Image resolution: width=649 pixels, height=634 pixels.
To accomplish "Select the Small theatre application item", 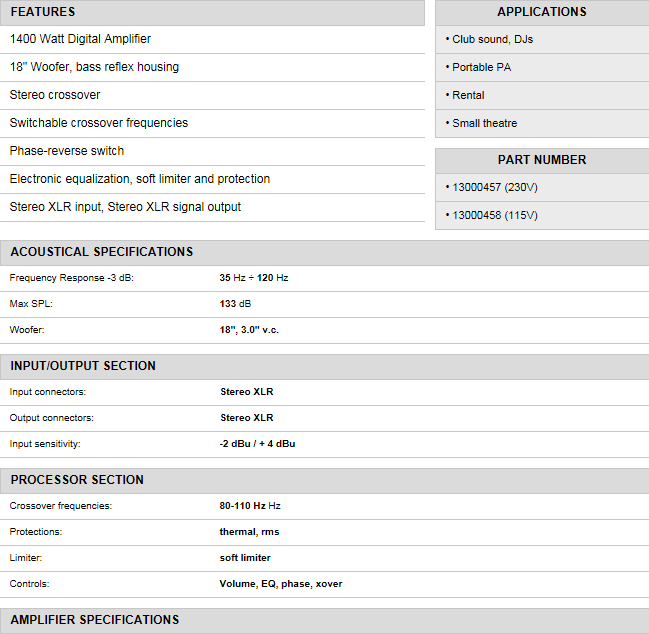I will pyautogui.click(x=484, y=123).
